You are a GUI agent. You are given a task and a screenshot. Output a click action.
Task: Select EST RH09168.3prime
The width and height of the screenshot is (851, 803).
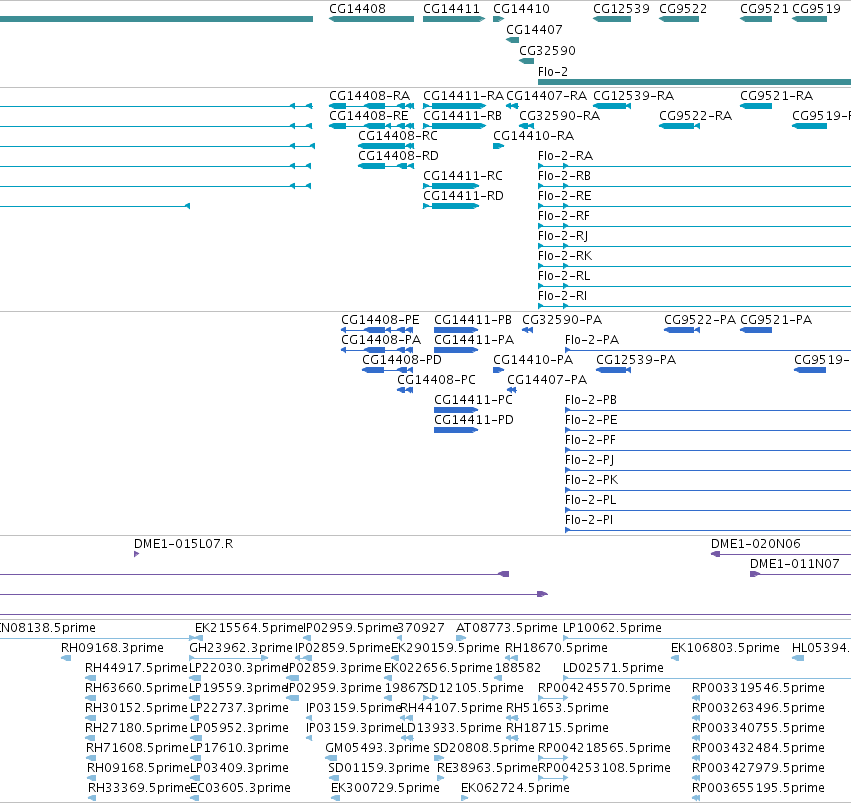point(112,648)
